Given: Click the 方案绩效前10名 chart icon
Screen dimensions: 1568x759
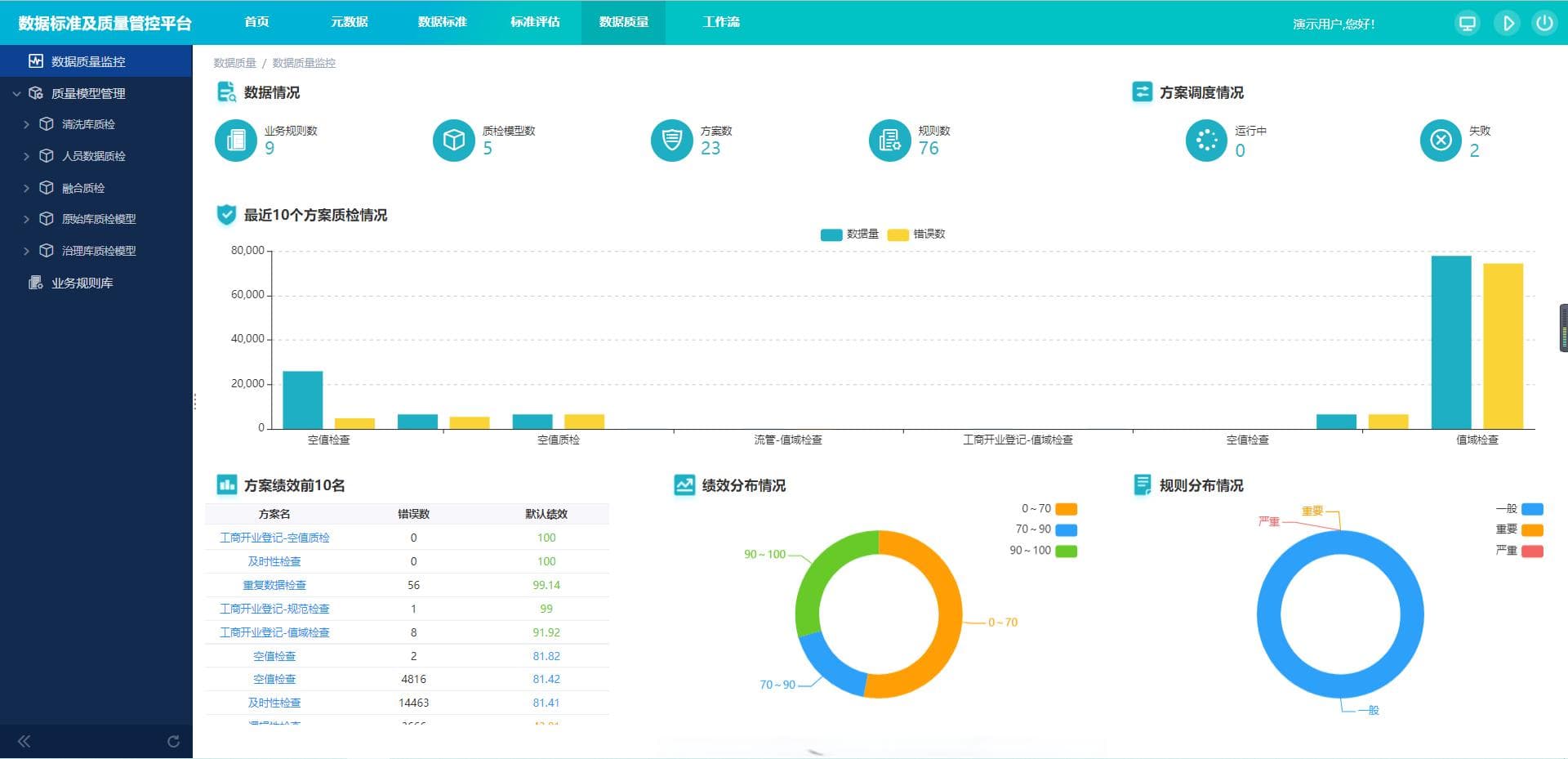Looking at the screenshot, I should [x=226, y=485].
